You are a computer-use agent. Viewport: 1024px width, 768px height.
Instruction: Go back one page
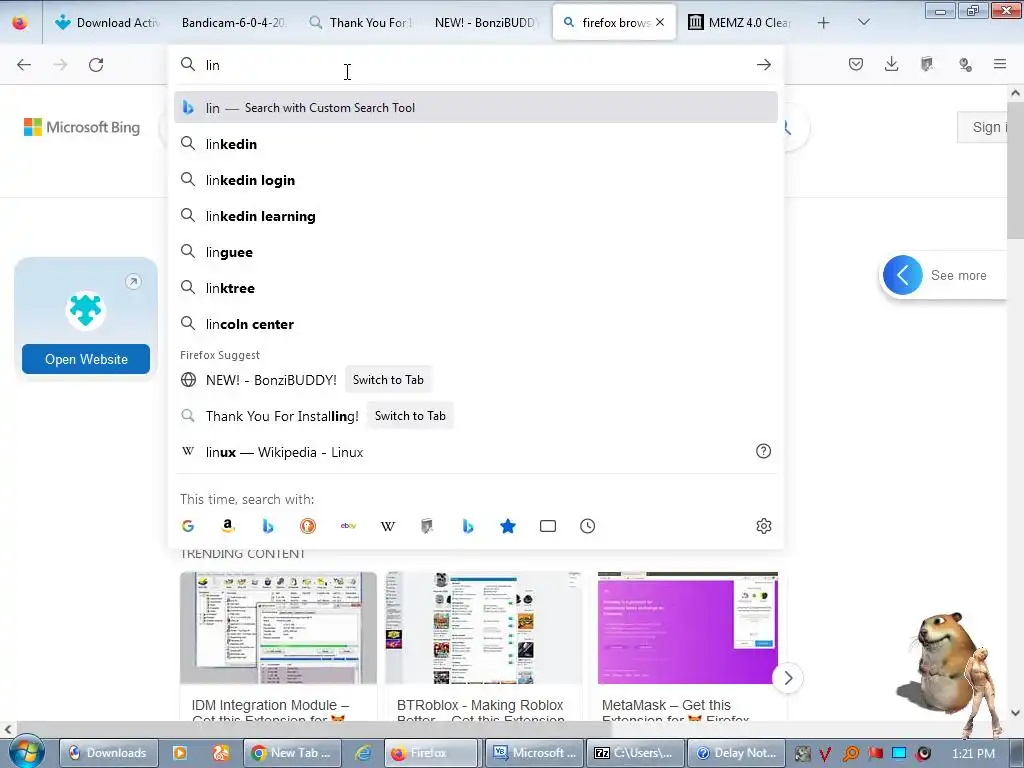[24, 65]
